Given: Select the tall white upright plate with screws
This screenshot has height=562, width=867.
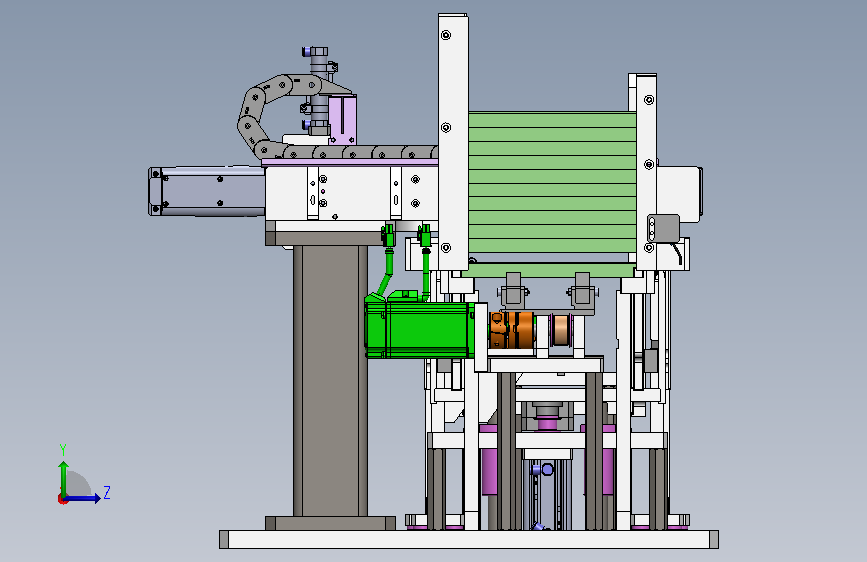Looking at the screenshot, I should 453,143.
